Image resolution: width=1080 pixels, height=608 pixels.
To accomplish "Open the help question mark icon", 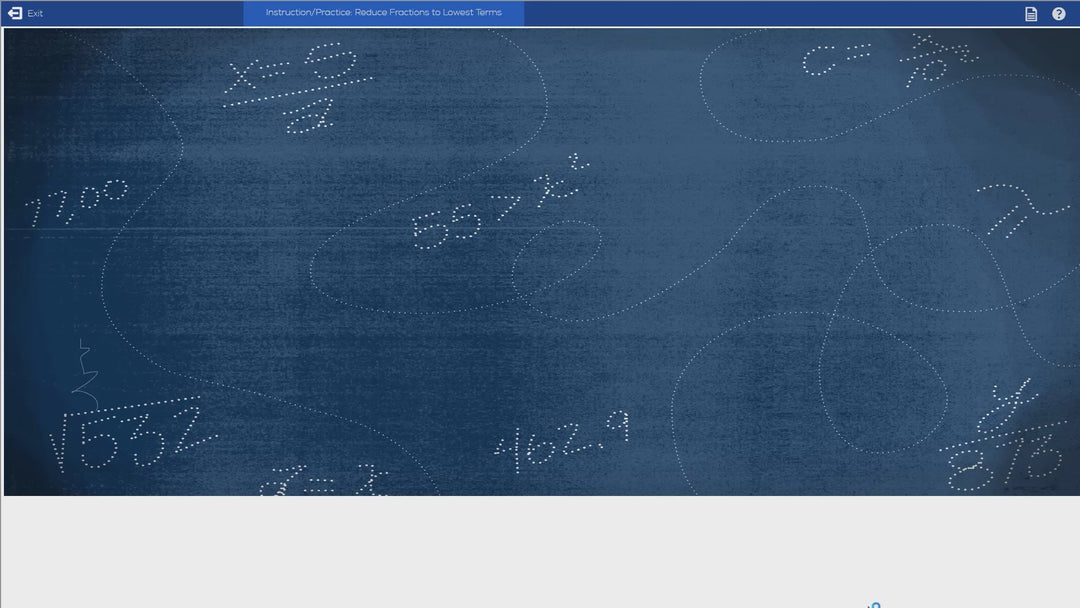I will tap(1057, 13).
